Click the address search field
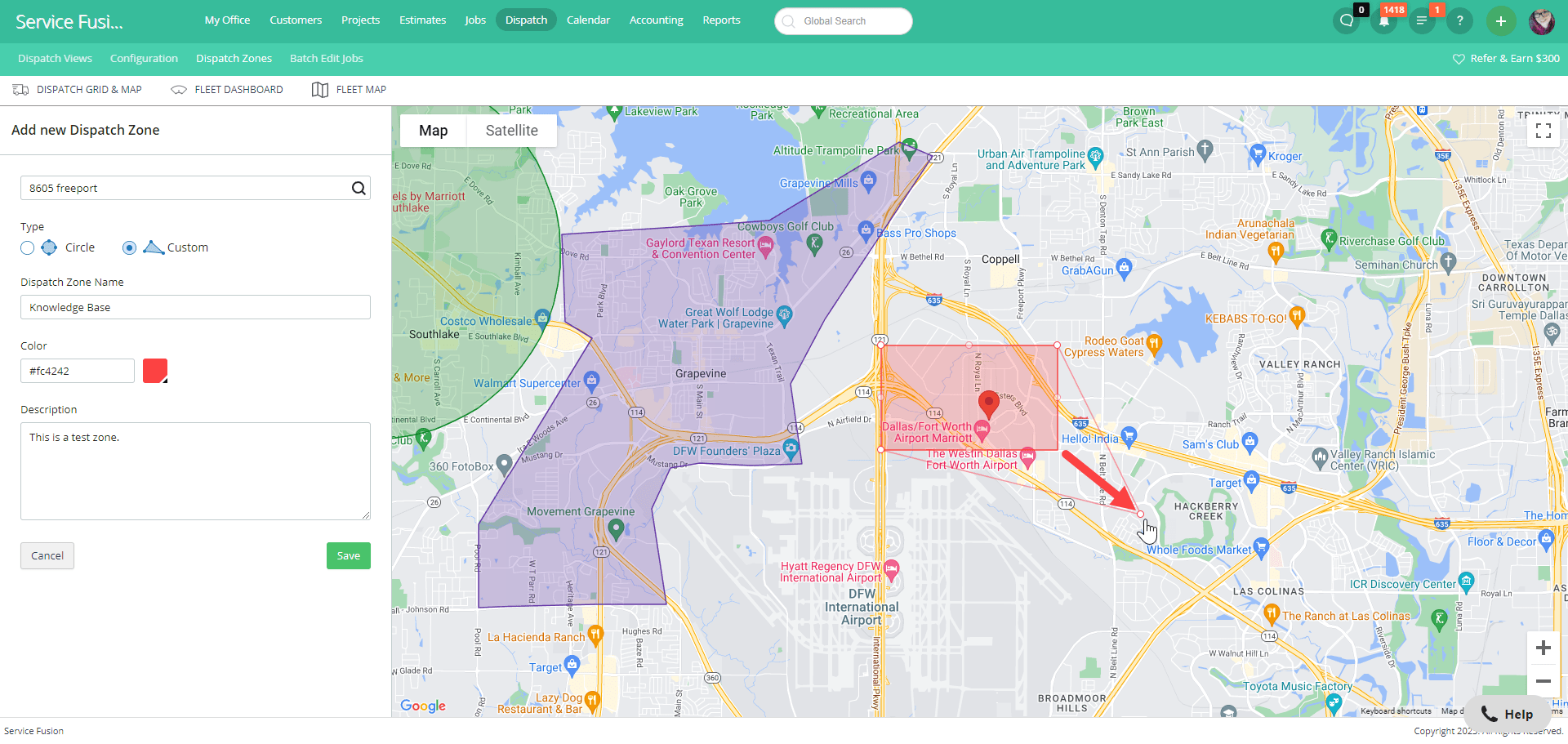The width and height of the screenshot is (1568, 744). 195,189
